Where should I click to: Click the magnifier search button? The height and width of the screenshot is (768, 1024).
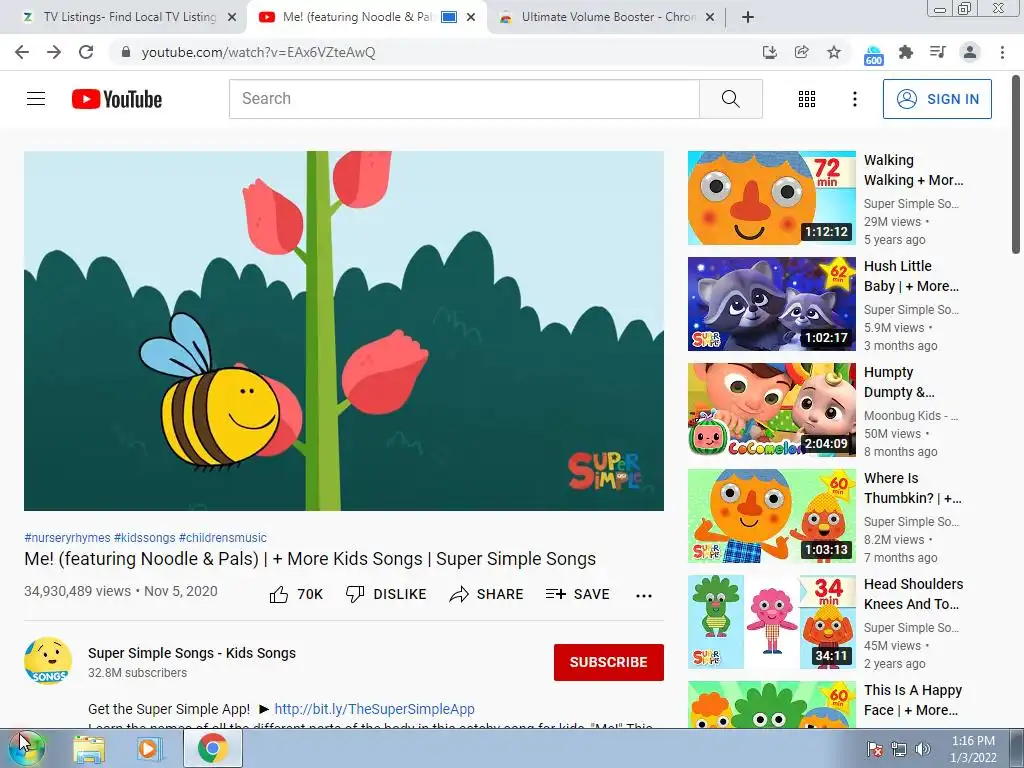click(731, 99)
